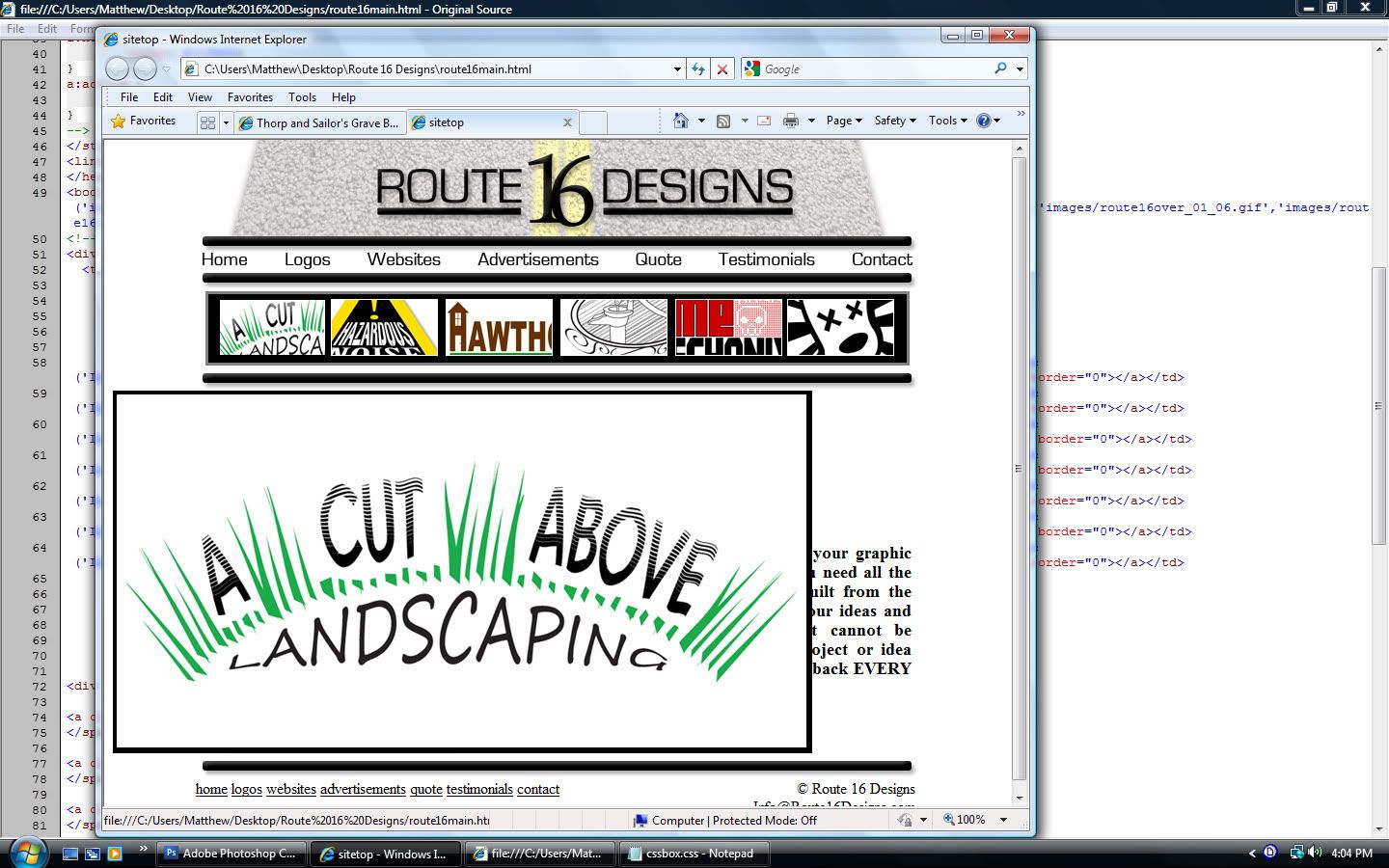Click the Home icon in the command bar
The image size is (1389, 868).
pyautogui.click(x=681, y=121)
